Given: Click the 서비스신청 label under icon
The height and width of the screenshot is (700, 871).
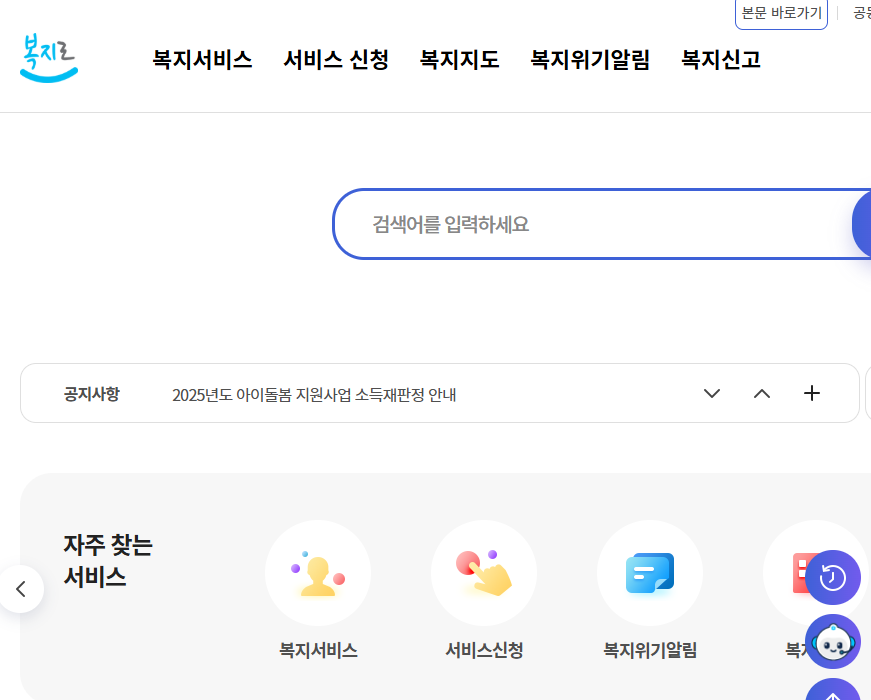Looking at the screenshot, I should point(484,650).
